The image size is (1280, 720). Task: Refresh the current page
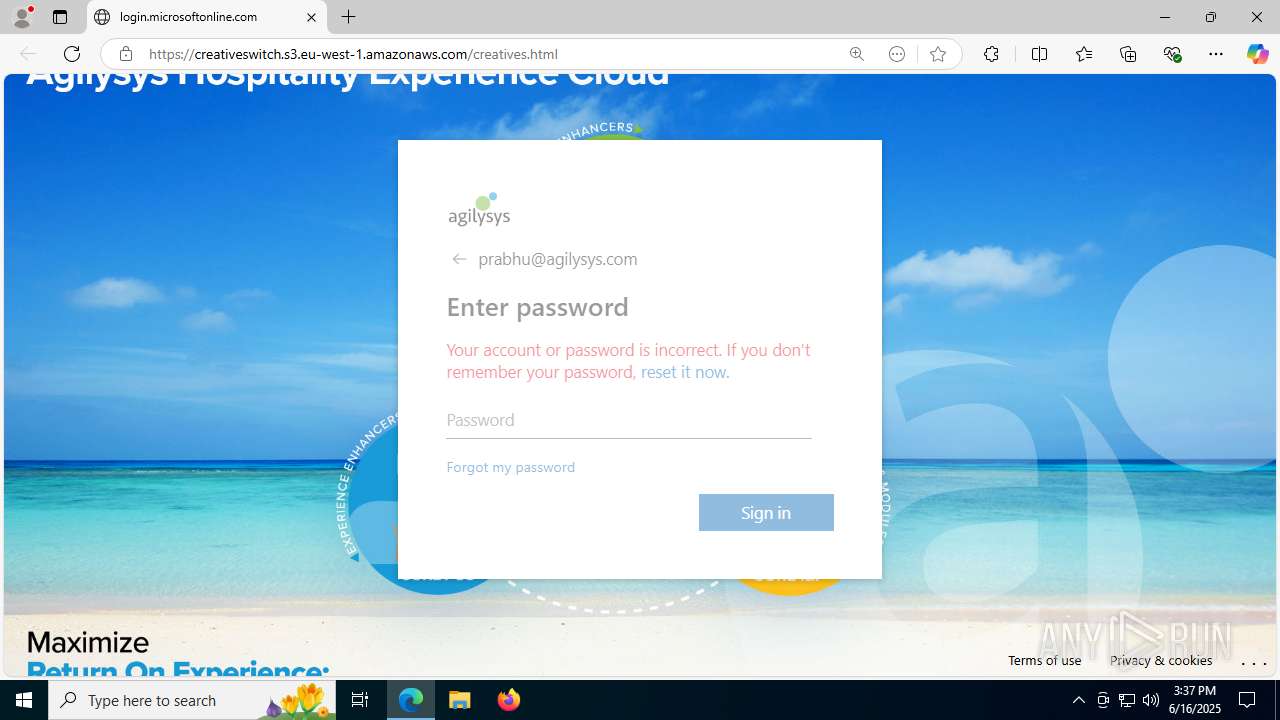[72, 54]
